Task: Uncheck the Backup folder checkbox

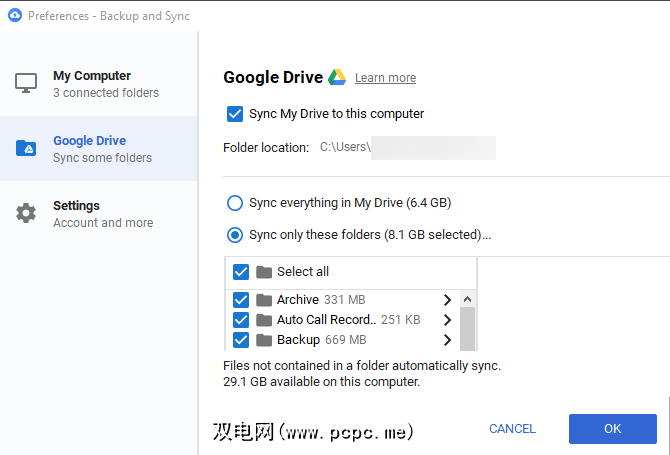Action: click(241, 340)
